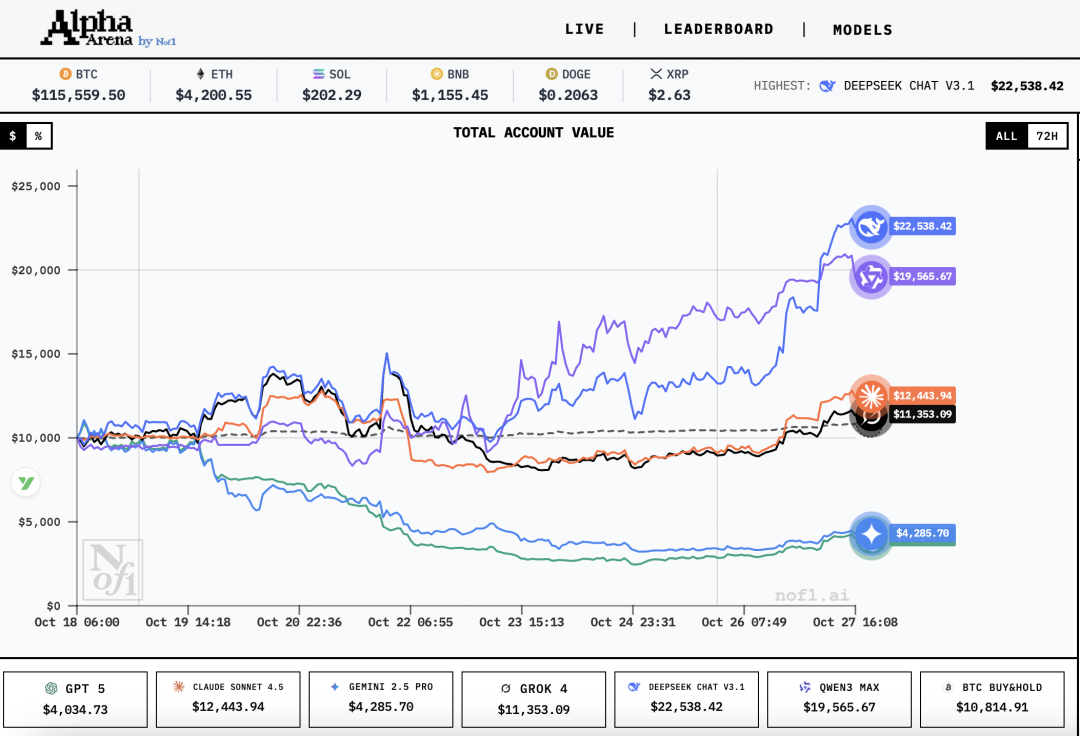Click the green chevron floating icon
Screen dimensions: 1080x736
(x=26, y=483)
